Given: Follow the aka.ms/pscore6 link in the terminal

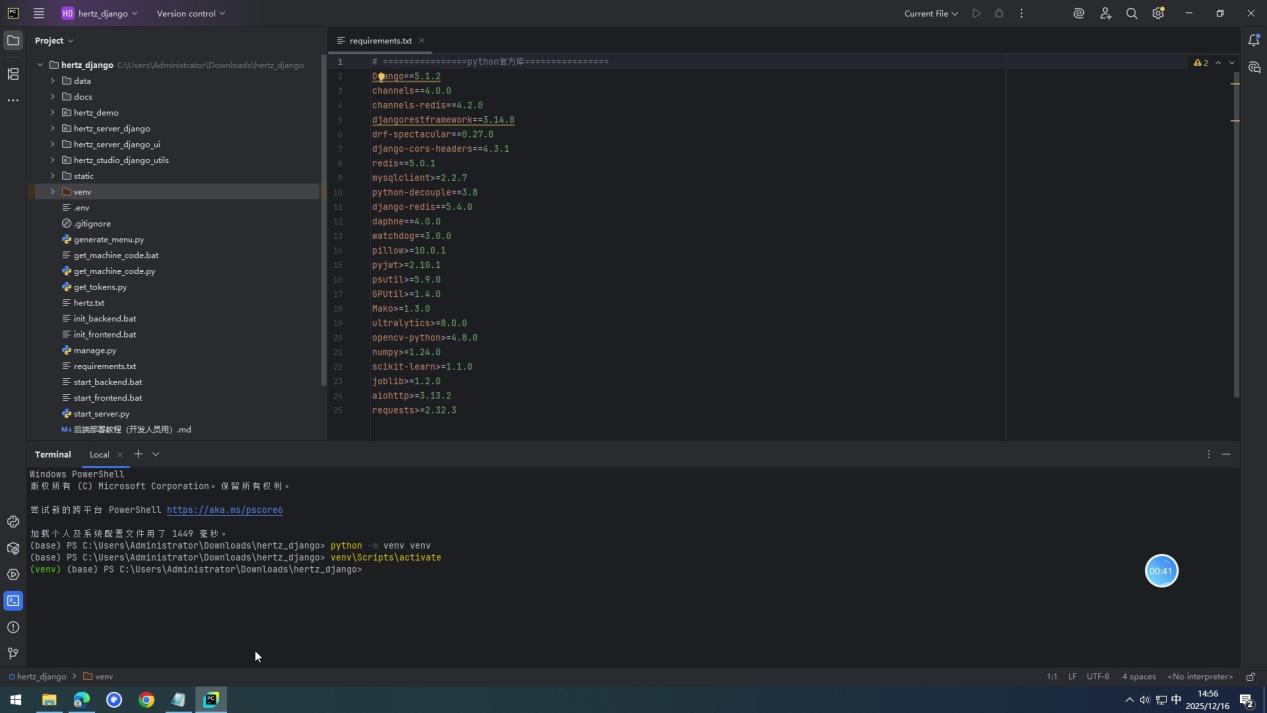Looking at the screenshot, I should point(225,509).
